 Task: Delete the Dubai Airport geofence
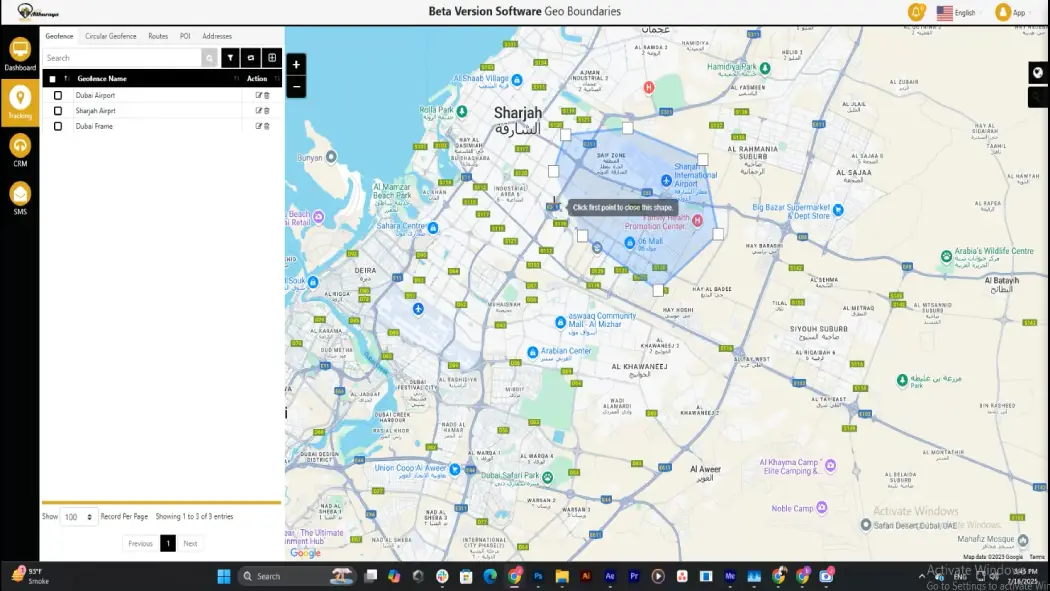[x=267, y=95]
